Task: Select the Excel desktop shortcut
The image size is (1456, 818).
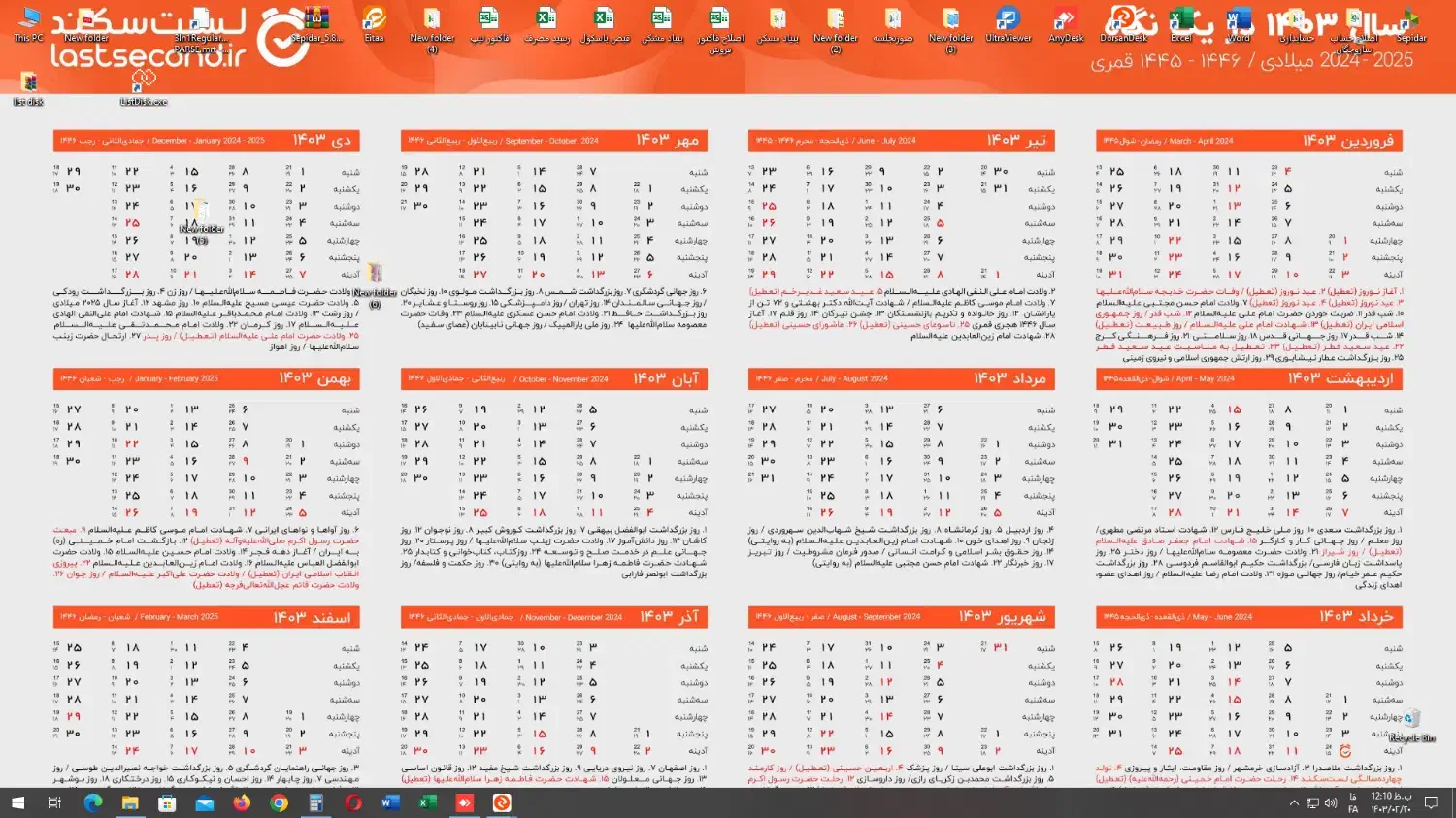Action: [x=1181, y=24]
